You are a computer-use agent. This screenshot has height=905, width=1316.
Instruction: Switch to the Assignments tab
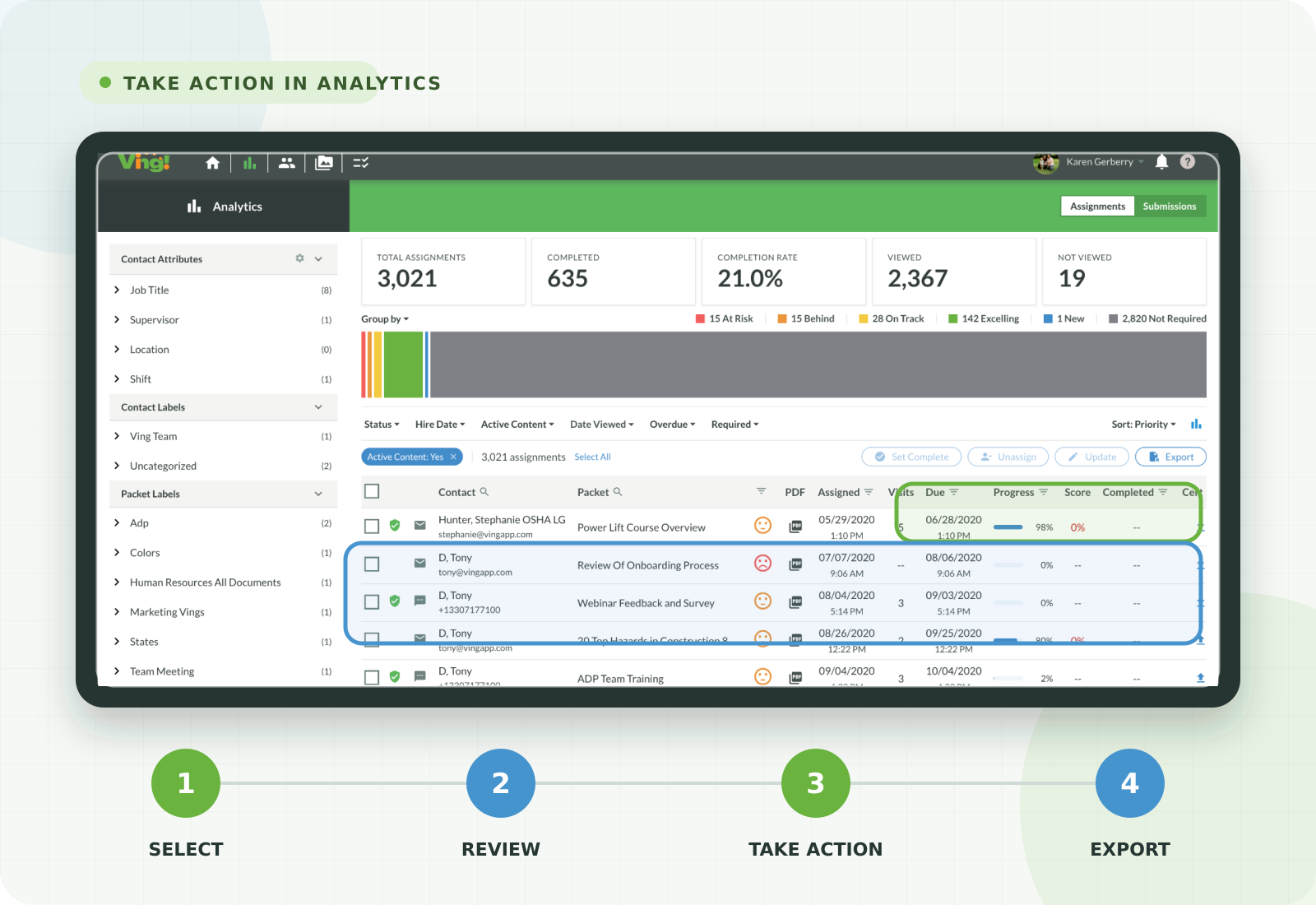tap(1097, 206)
